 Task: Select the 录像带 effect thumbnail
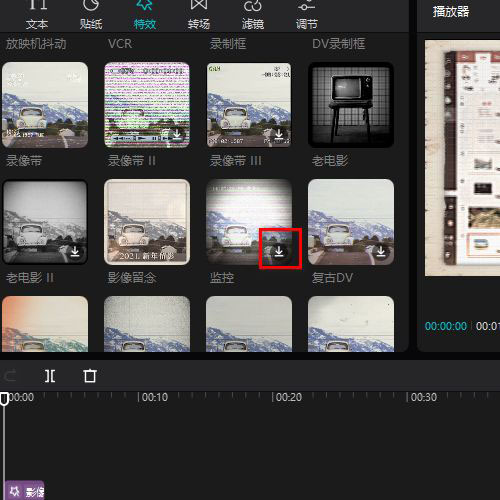pyautogui.click(x=45, y=105)
